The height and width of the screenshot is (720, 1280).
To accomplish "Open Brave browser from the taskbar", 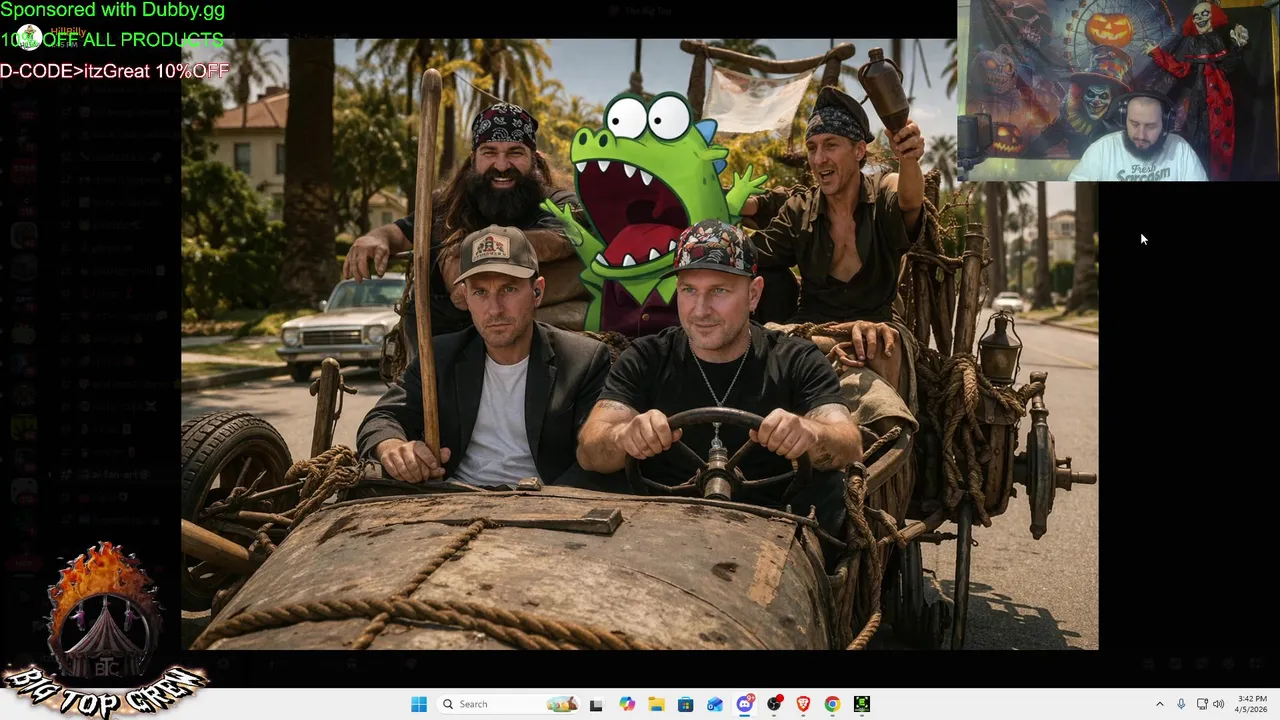I will point(803,704).
